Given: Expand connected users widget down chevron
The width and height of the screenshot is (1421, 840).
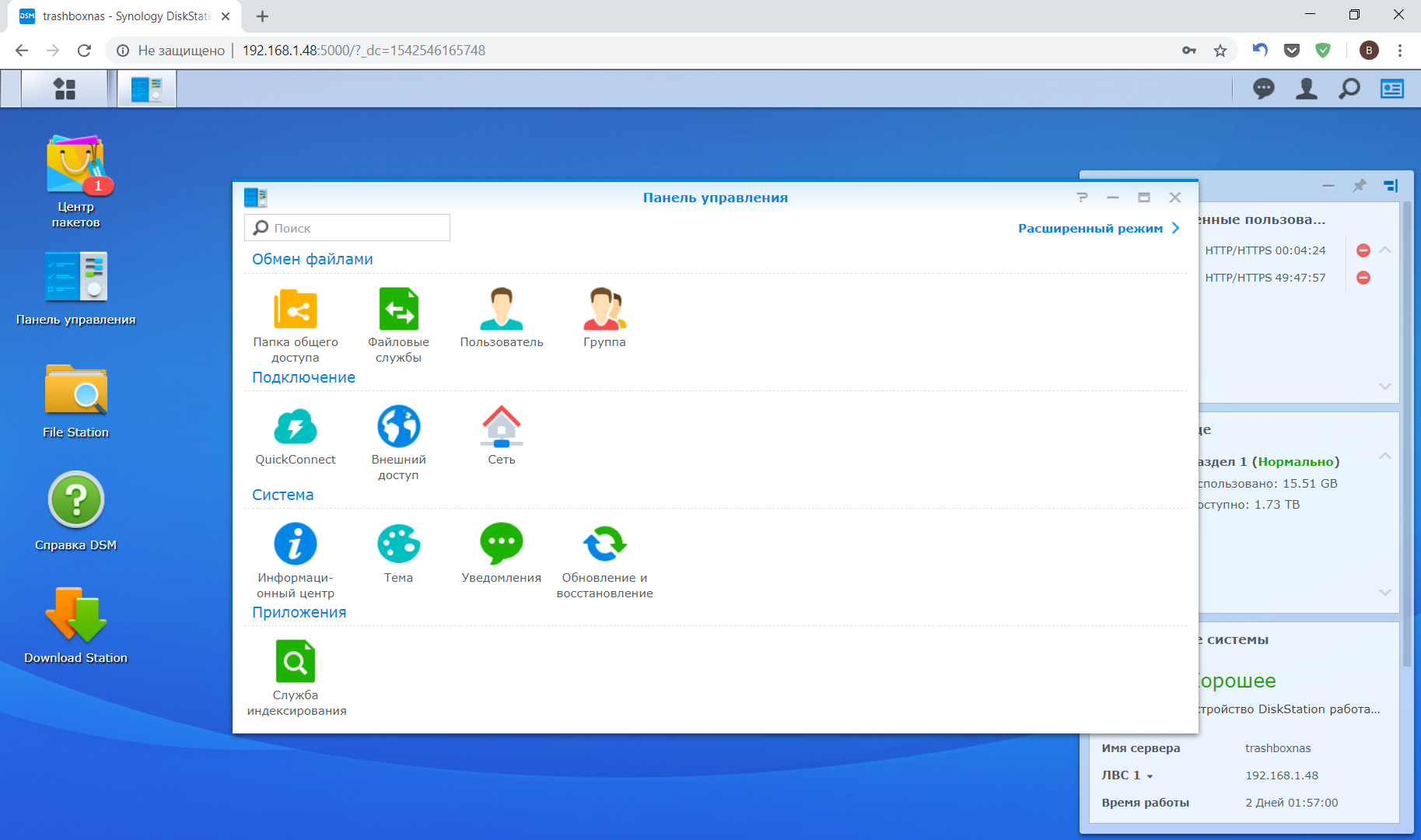Looking at the screenshot, I should pyautogui.click(x=1385, y=387).
